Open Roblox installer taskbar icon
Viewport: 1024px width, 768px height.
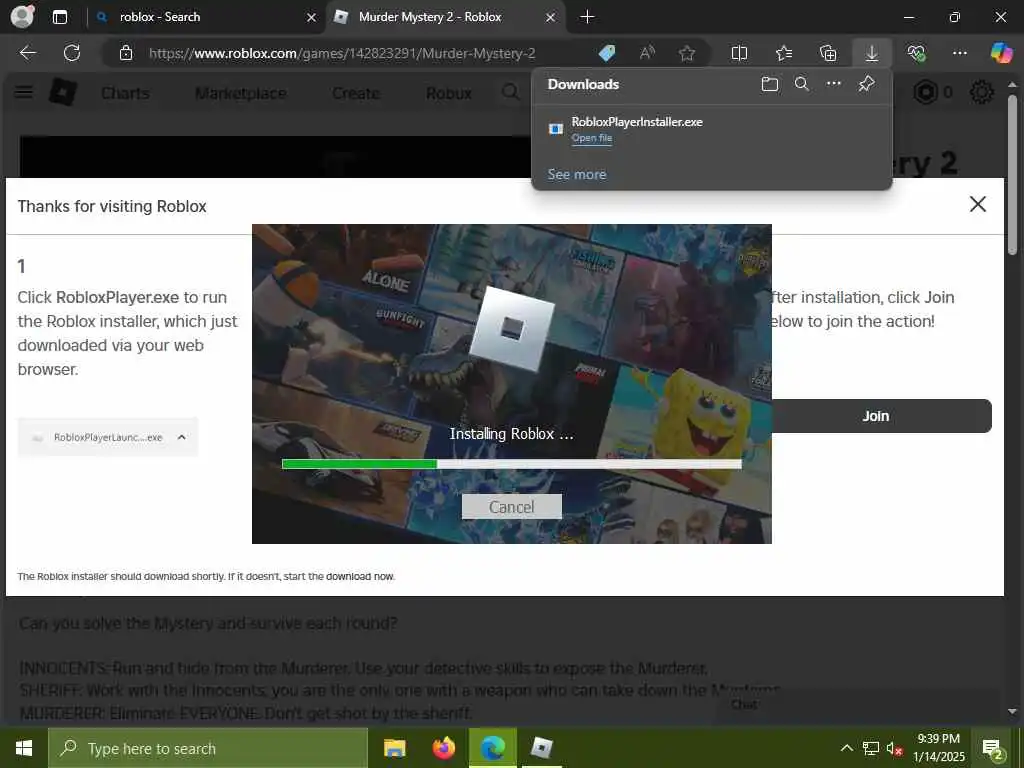pyautogui.click(x=541, y=748)
